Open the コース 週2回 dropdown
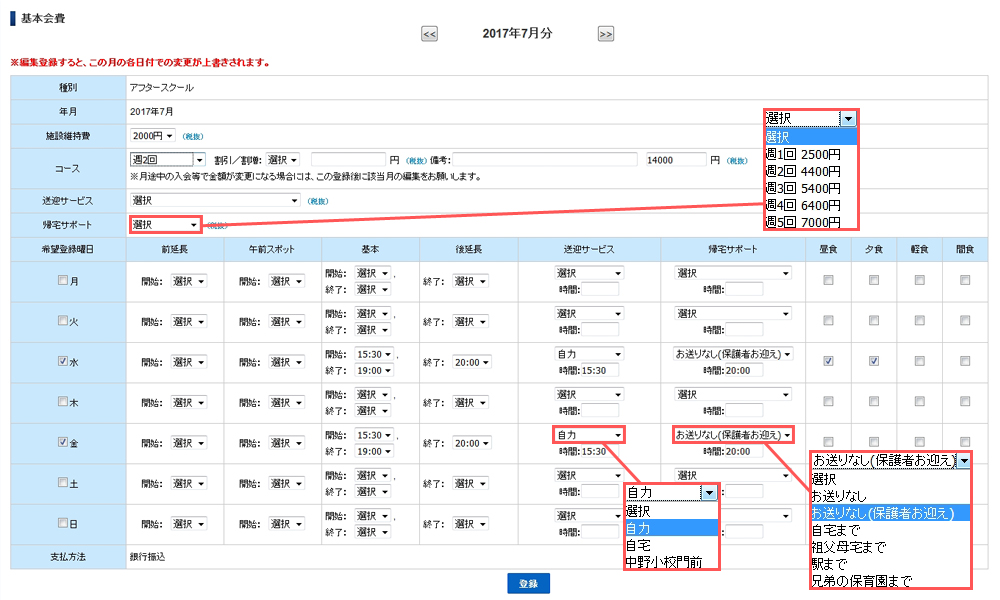Viewport: 1000px width, 600px height. click(168, 159)
